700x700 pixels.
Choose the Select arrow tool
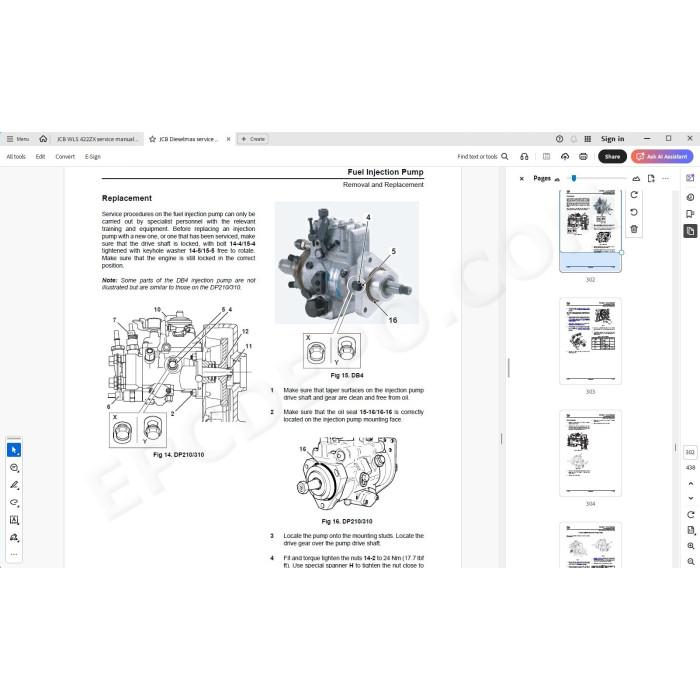[x=14, y=450]
